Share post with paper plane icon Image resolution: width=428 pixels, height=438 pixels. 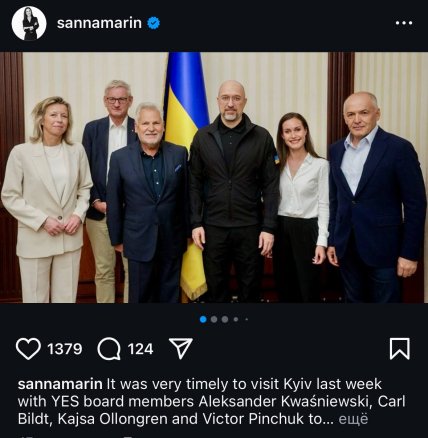click(181, 348)
